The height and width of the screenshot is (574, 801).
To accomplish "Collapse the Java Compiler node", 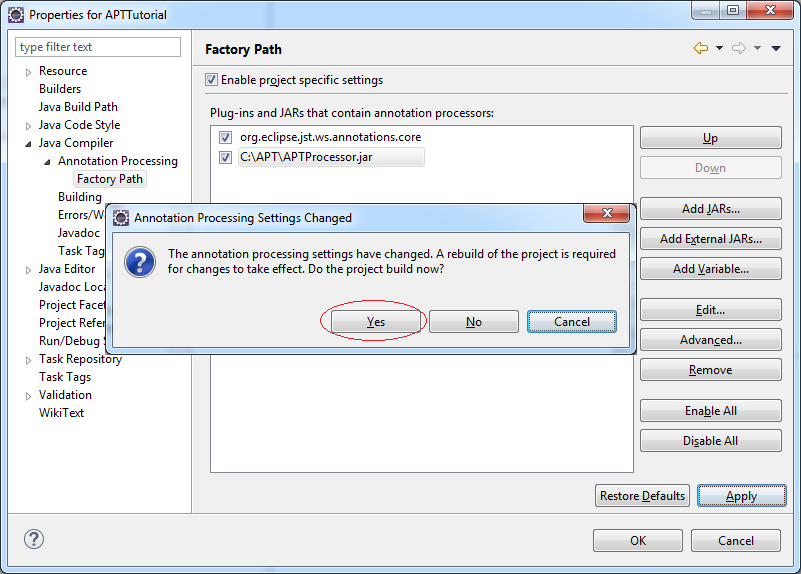I will (x=29, y=144).
